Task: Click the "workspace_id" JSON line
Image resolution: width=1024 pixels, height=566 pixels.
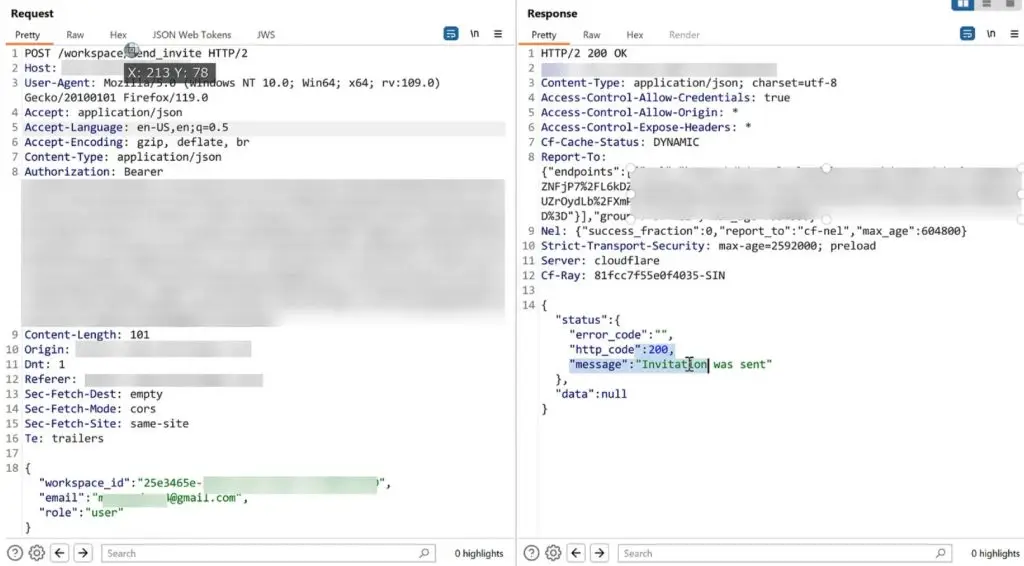Action: tap(214, 483)
